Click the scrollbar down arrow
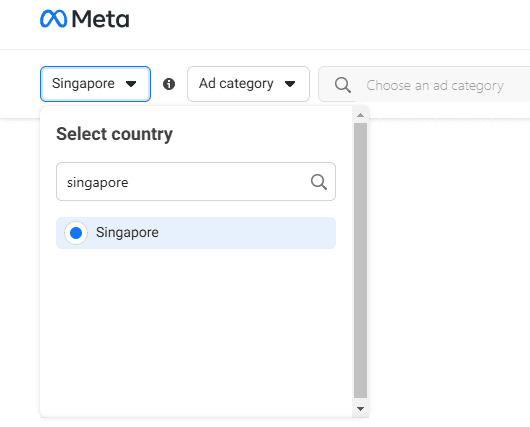 click(x=361, y=409)
